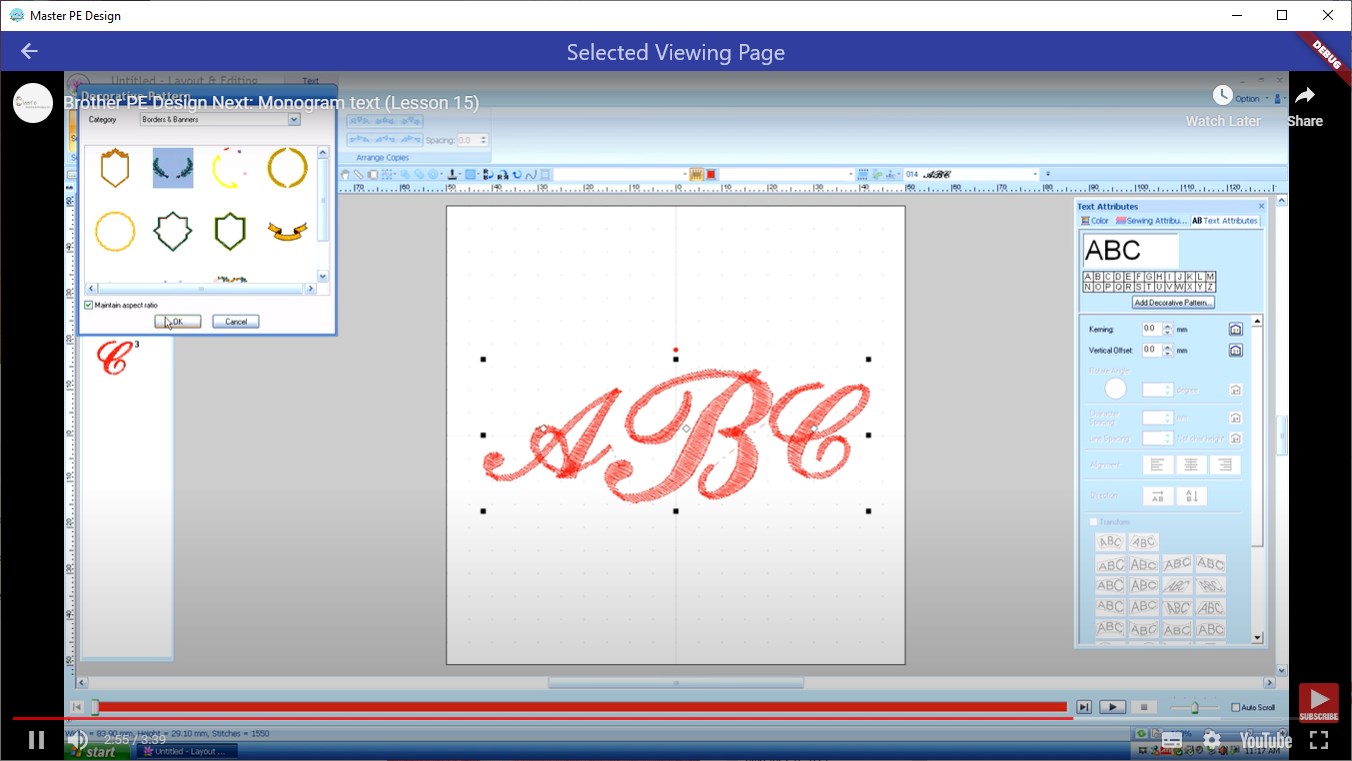Click the Watch Later clock icon
The height and width of the screenshot is (761, 1352).
[1222, 95]
